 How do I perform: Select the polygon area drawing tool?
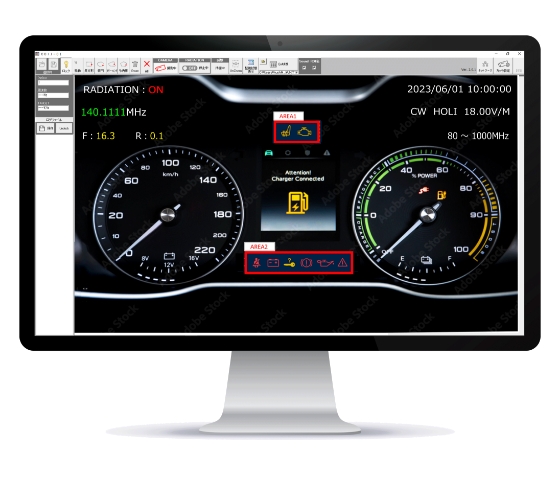124,64
